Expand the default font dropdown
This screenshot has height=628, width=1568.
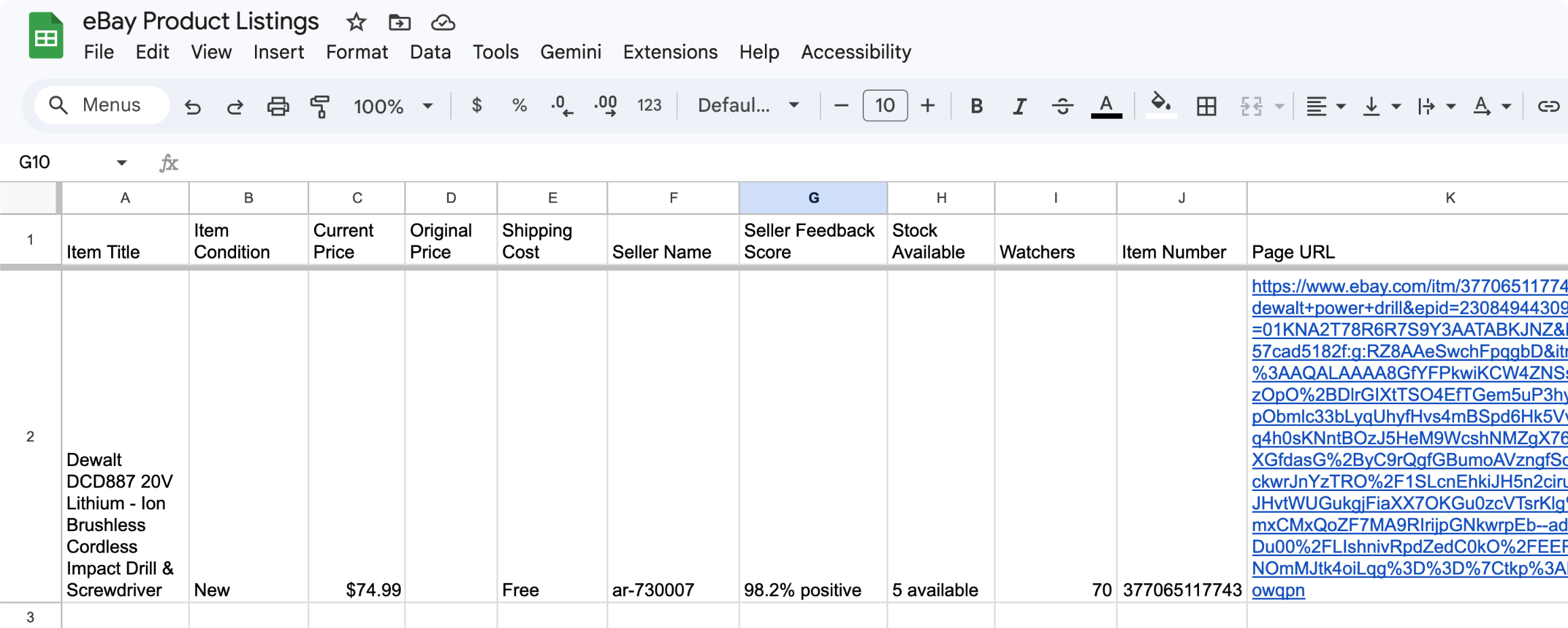click(x=748, y=106)
